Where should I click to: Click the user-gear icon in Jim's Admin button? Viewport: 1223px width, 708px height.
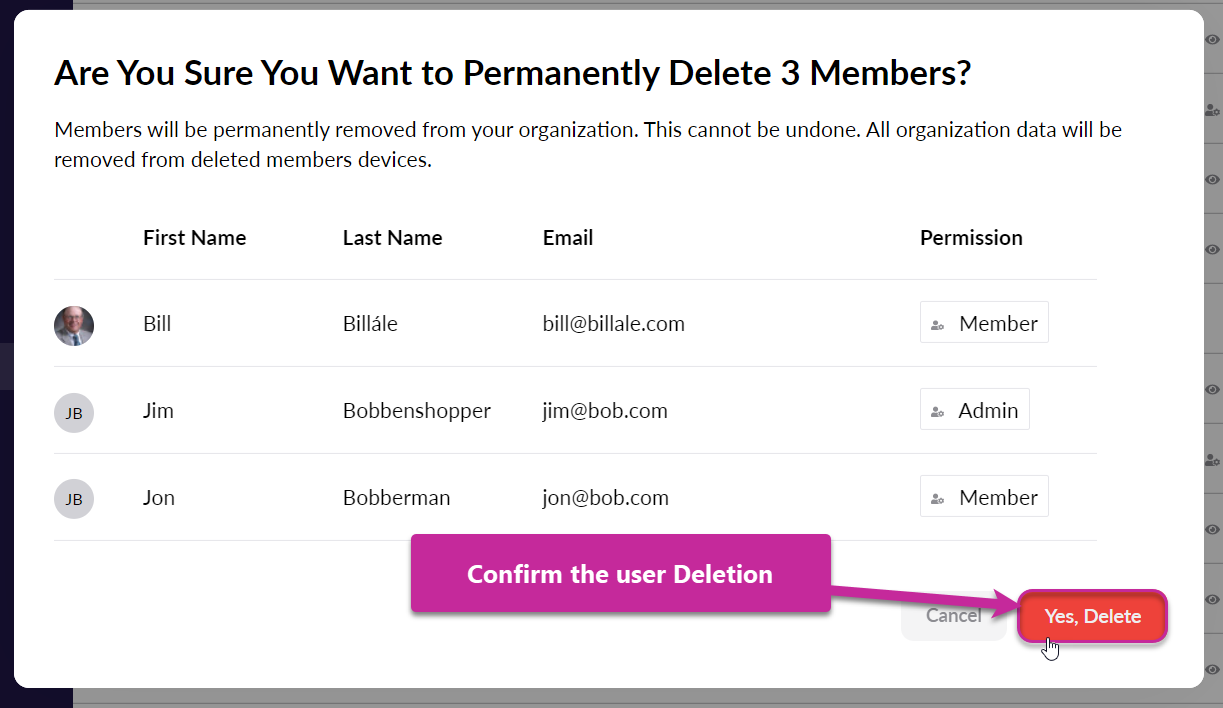[x=938, y=412]
